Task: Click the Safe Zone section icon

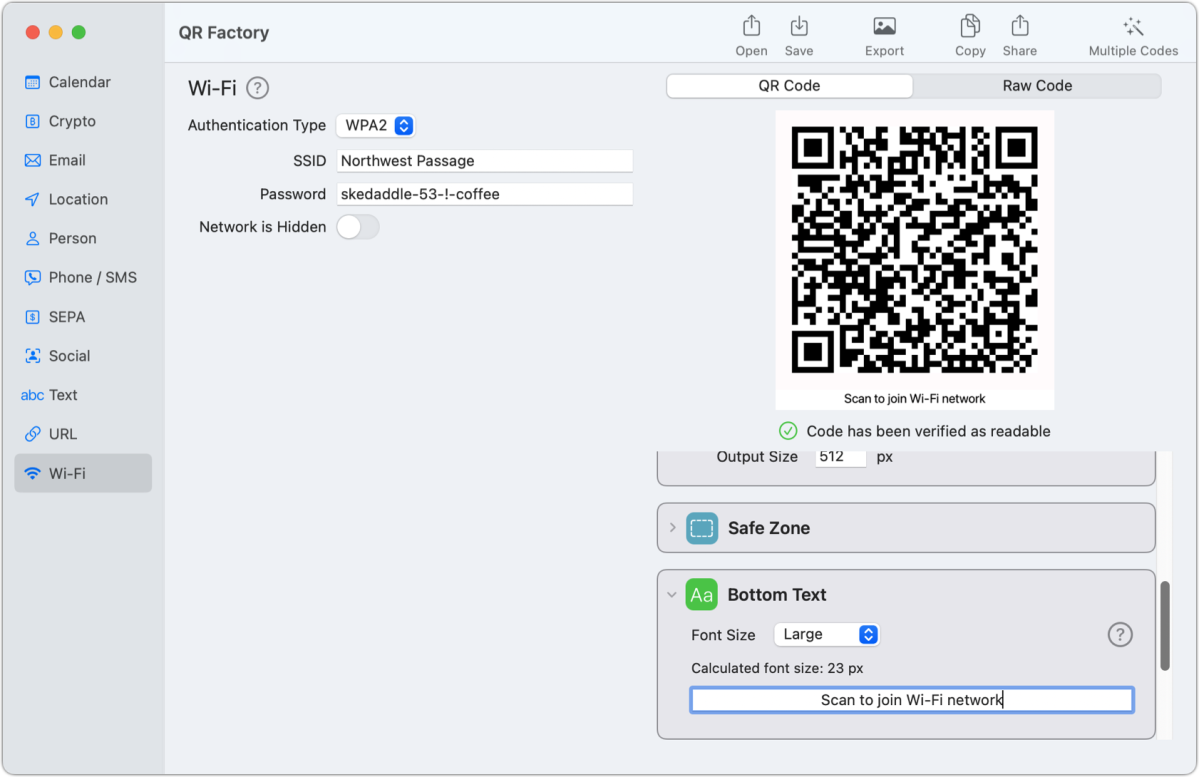Action: point(701,528)
